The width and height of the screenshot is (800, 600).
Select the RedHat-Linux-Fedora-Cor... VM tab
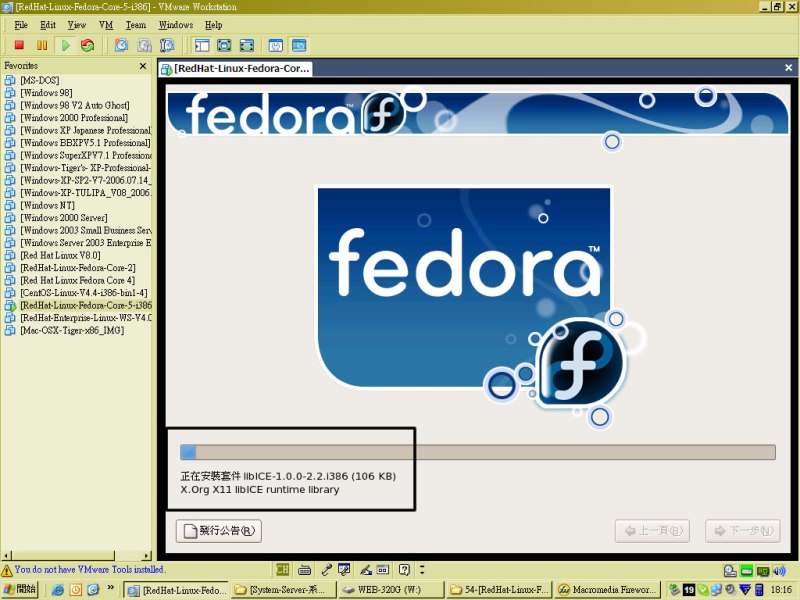pos(235,68)
